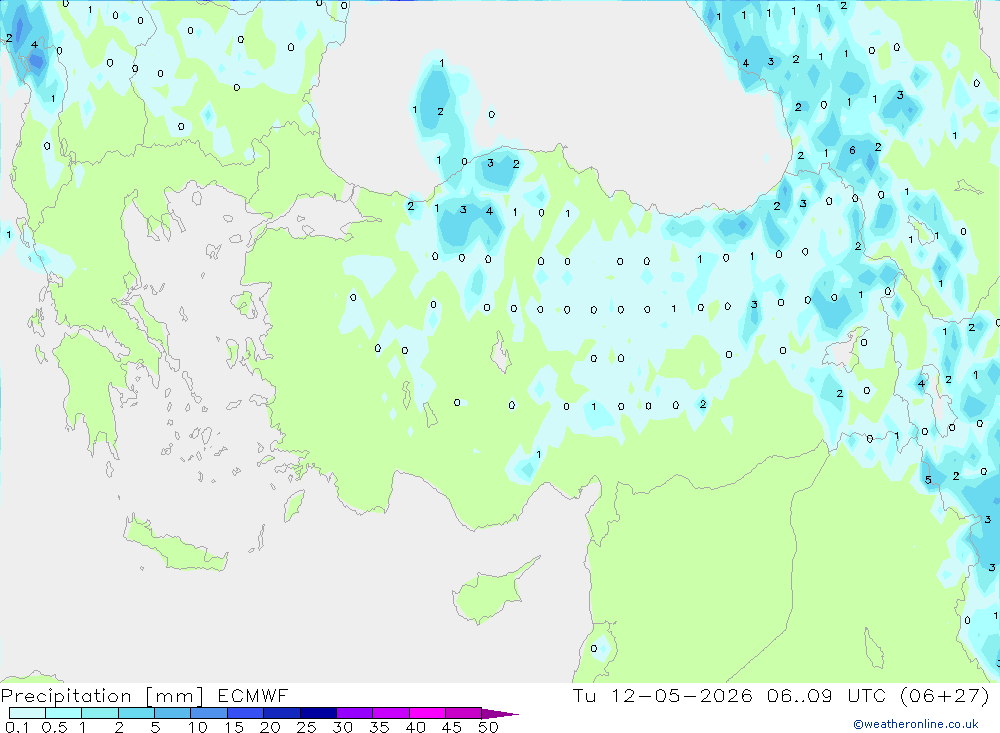Viewport: 1000px width, 733px height.
Task: Pick the 15–20 mm legend swatch
Action: point(246,713)
